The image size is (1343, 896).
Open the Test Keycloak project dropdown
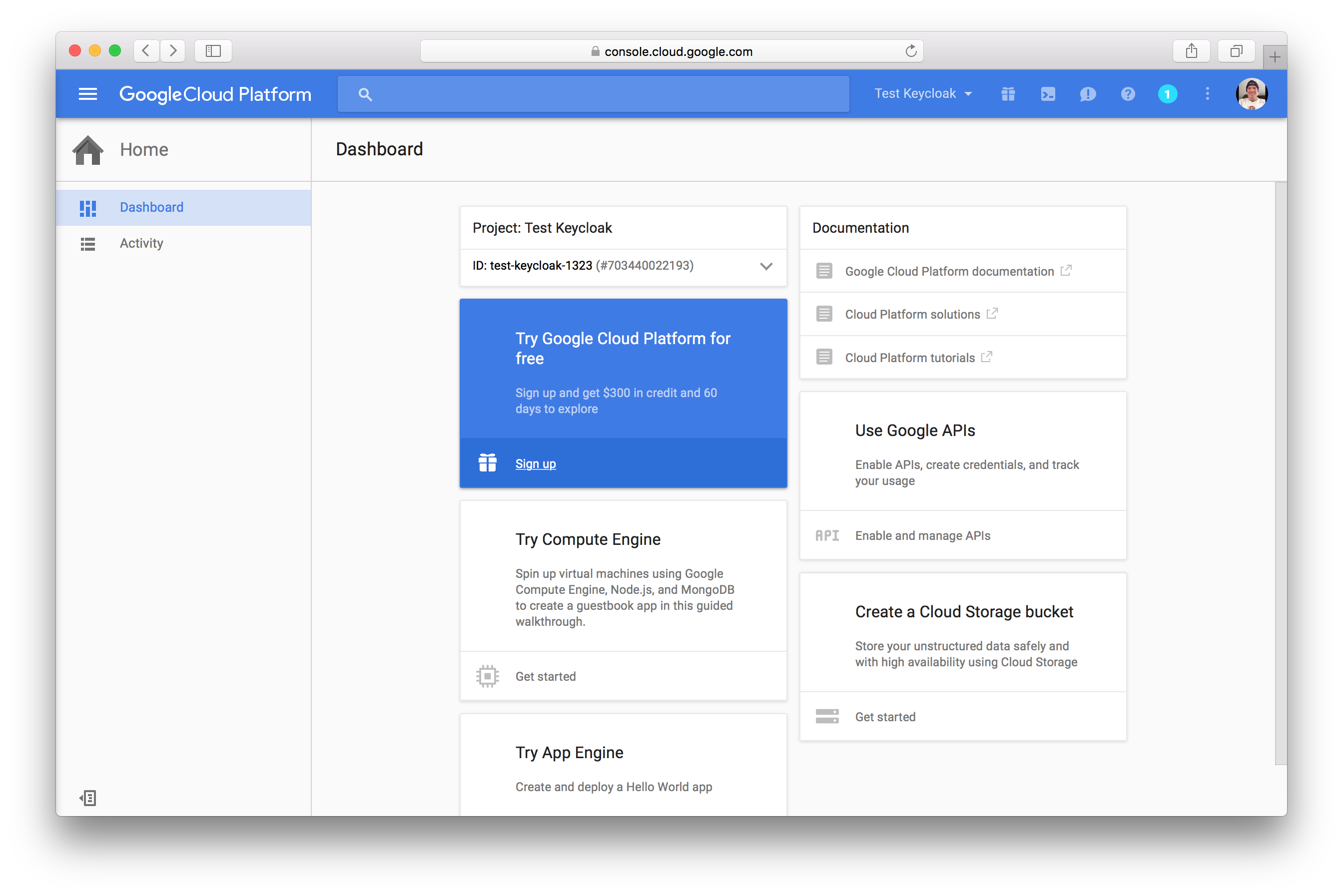pyautogui.click(x=922, y=94)
